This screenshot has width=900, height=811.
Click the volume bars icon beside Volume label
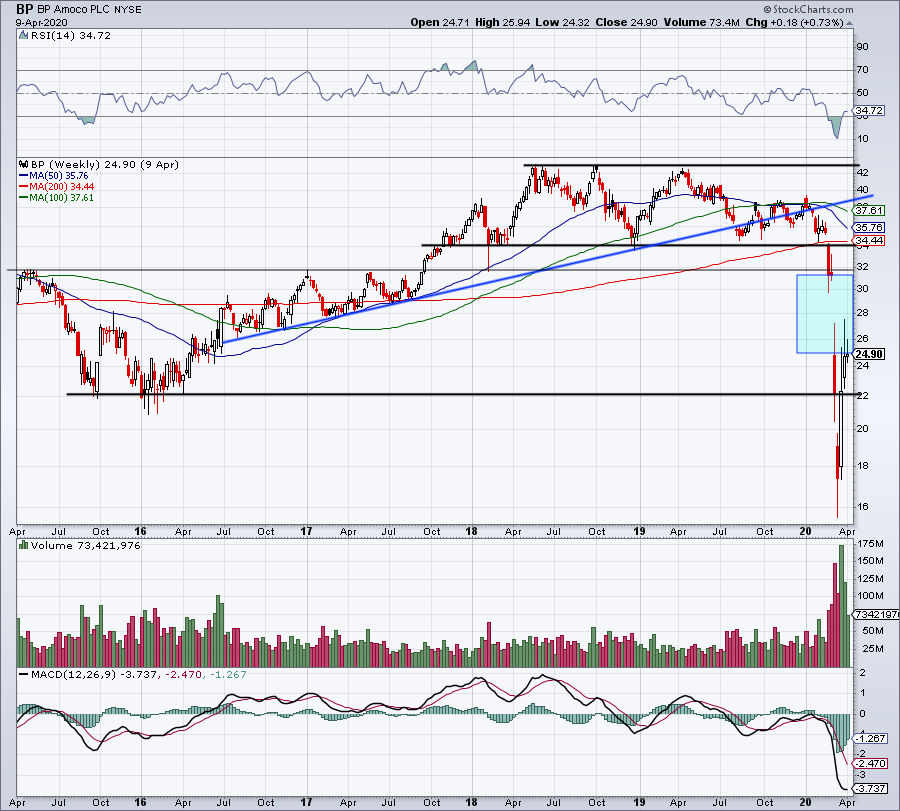(x=23, y=545)
